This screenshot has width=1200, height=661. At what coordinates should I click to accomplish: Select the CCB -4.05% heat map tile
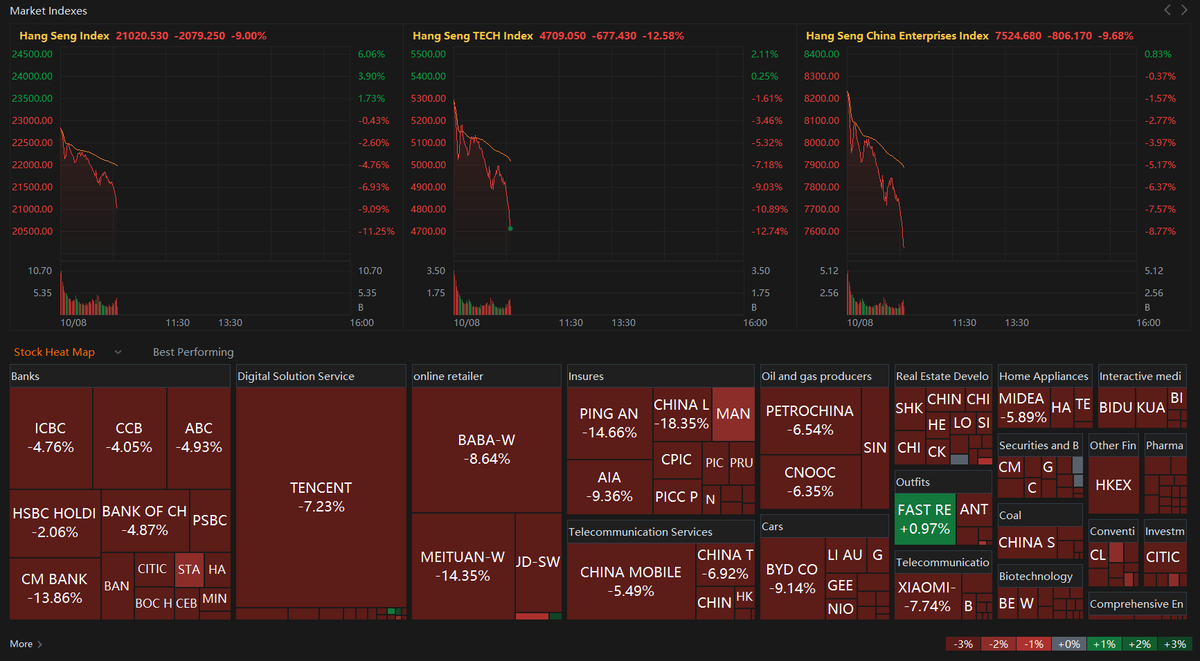click(x=130, y=438)
